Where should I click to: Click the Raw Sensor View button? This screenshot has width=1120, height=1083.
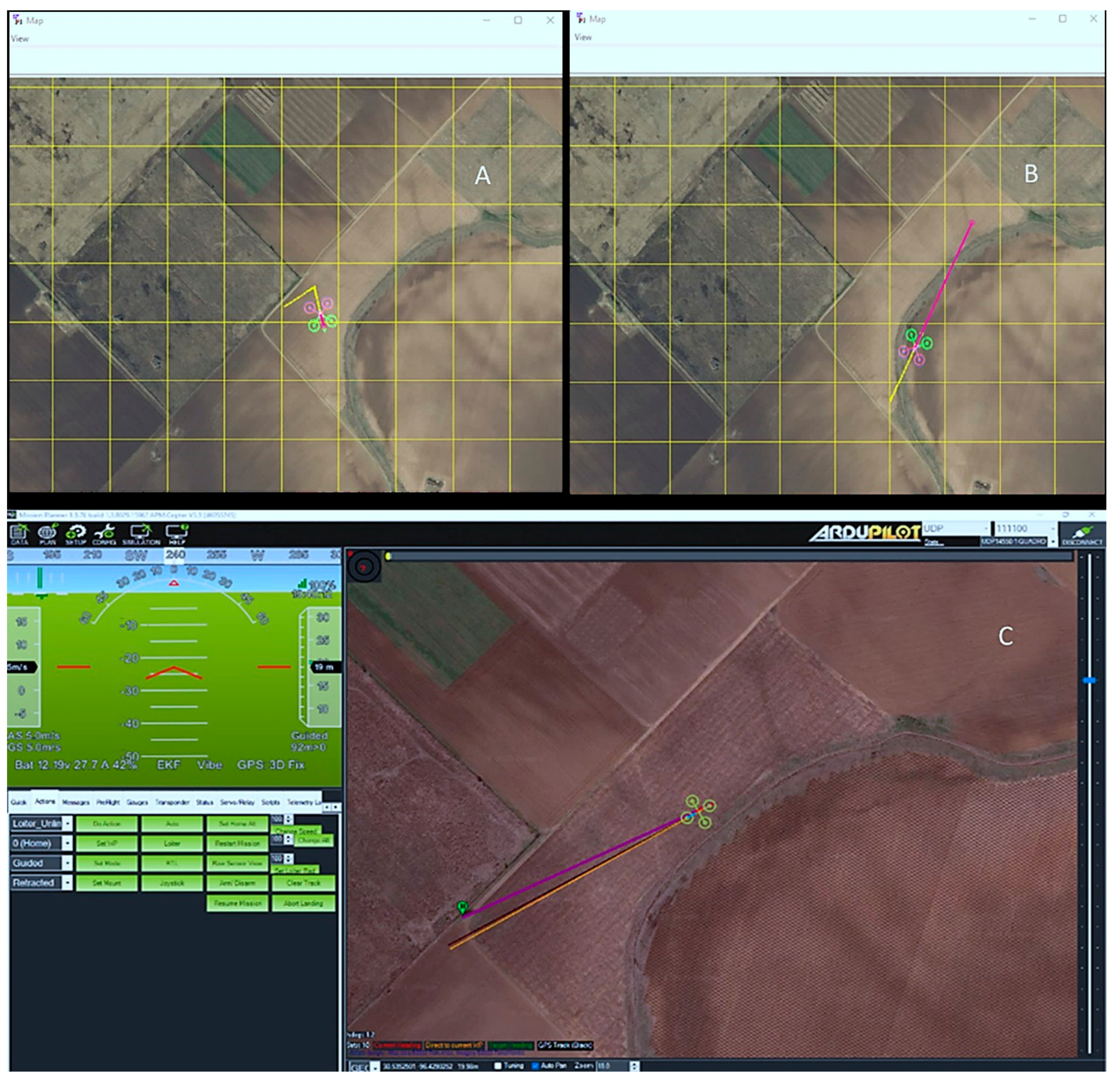[x=237, y=863]
